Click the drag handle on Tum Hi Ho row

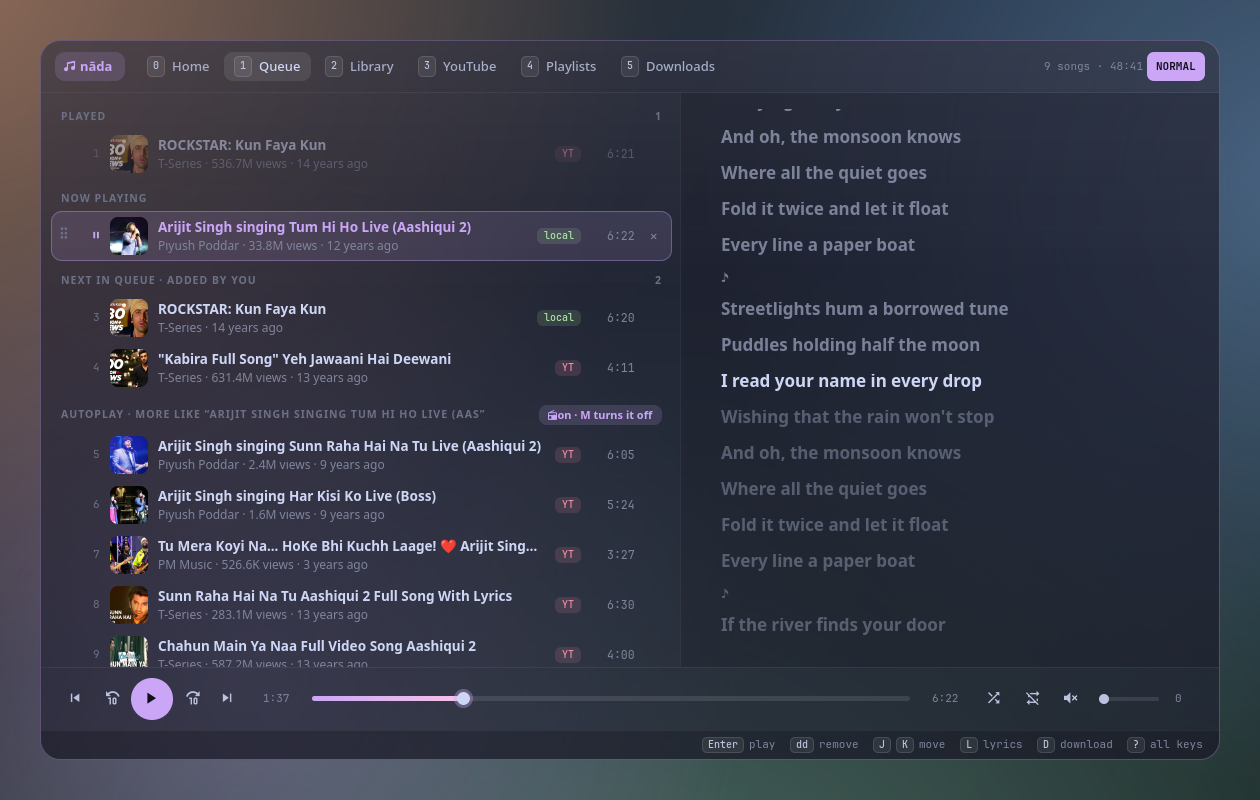[64, 234]
